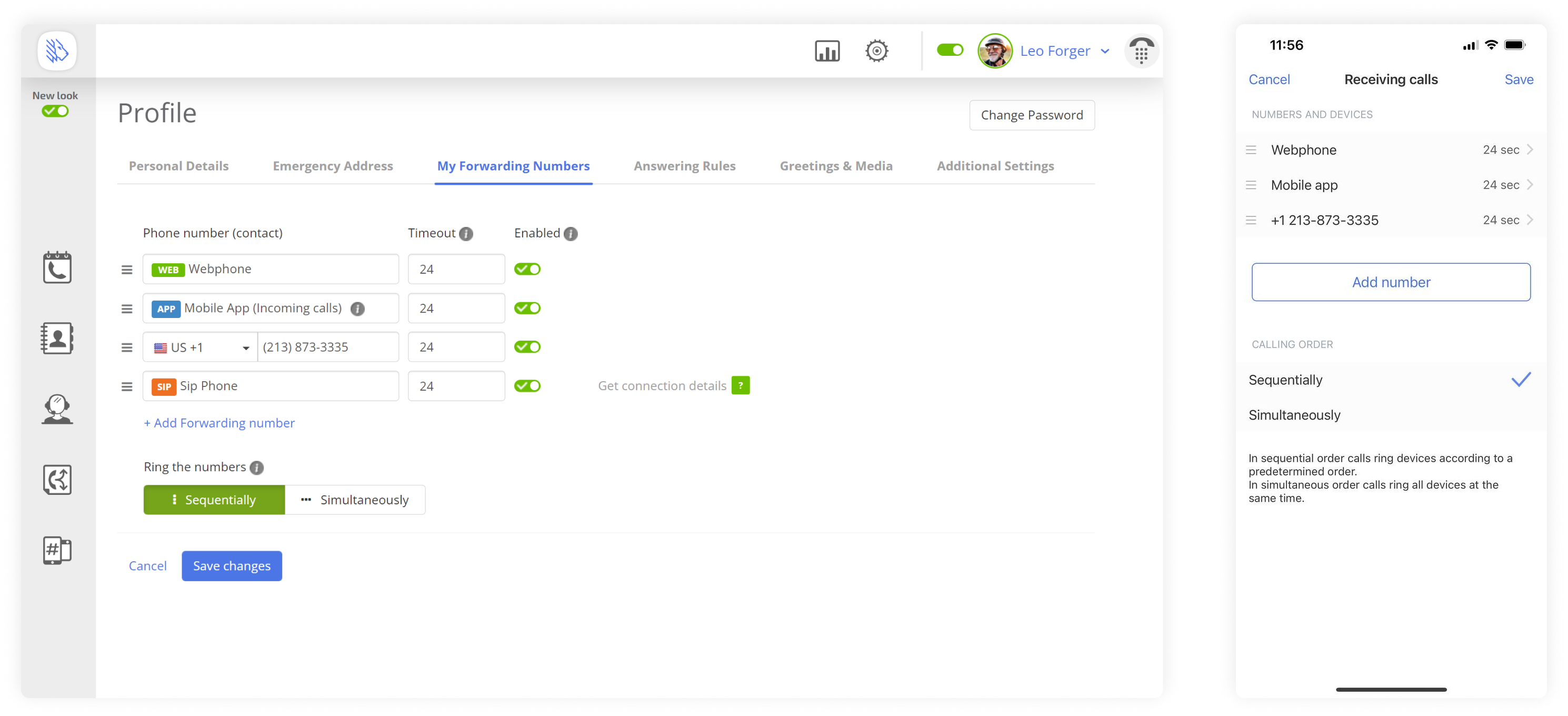Screen dimensions: 1568x716
Task: Click the calendar/calls icon in sidebar
Action: (56, 269)
